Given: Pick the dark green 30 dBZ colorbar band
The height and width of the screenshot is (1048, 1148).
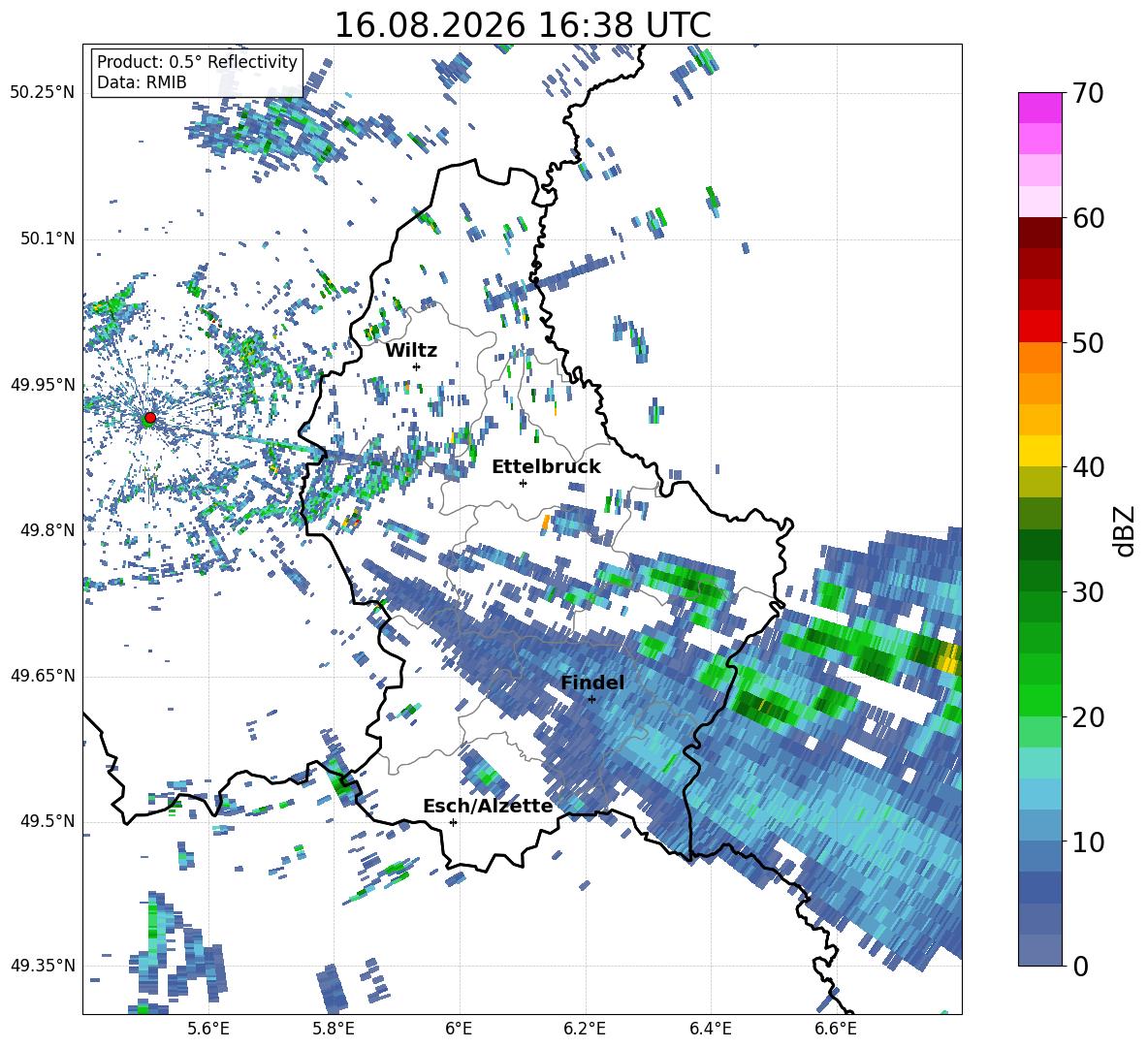Looking at the screenshot, I should [x=1039, y=576].
